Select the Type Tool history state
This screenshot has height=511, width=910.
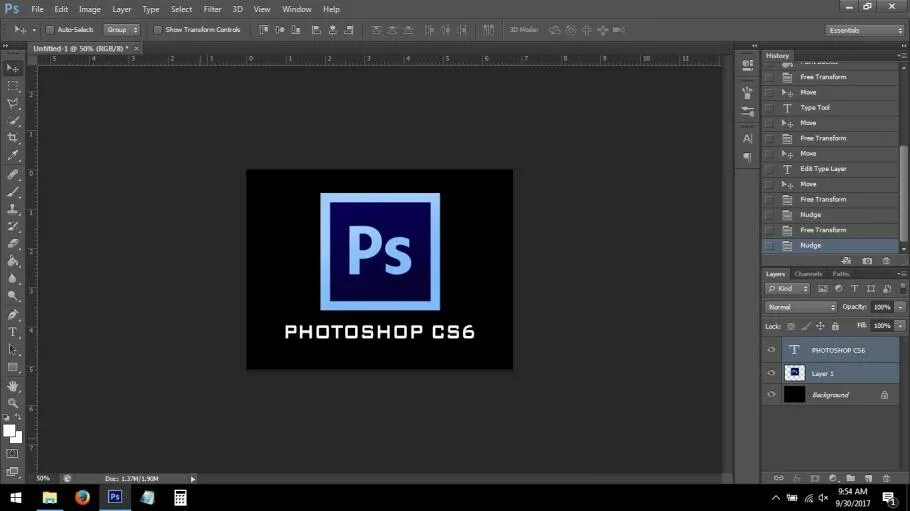point(831,107)
